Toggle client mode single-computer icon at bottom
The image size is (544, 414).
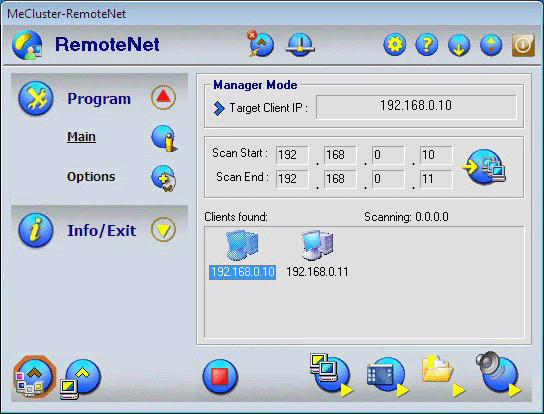point(80,379)
